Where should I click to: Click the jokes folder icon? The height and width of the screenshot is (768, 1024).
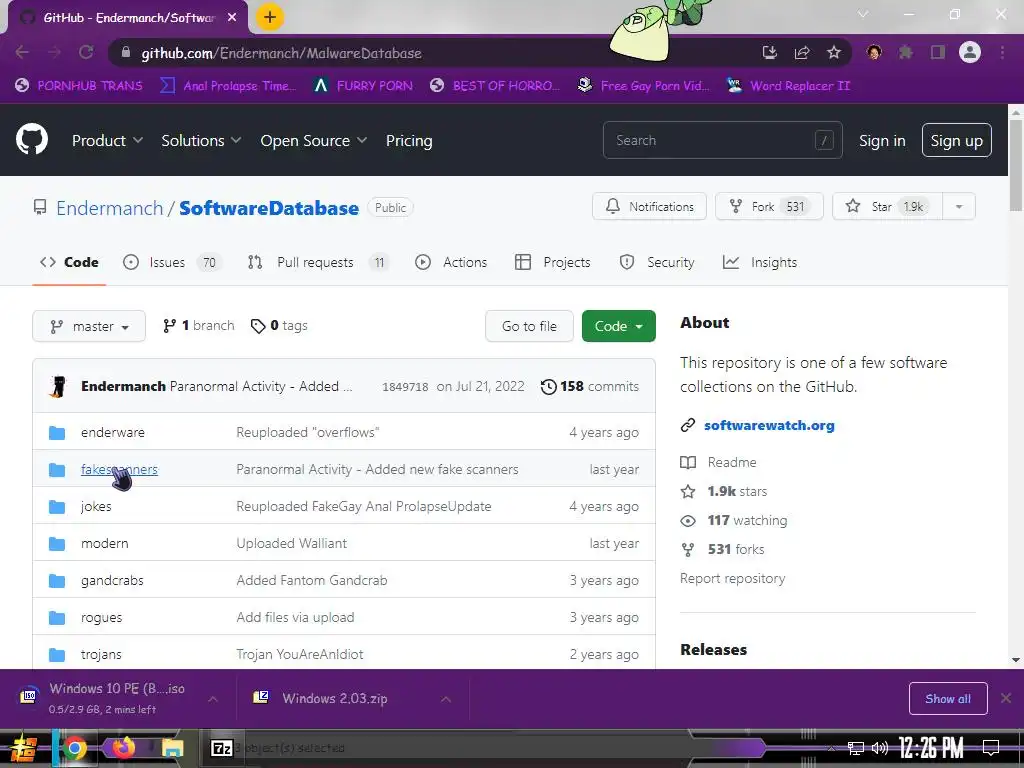[57, 507]
